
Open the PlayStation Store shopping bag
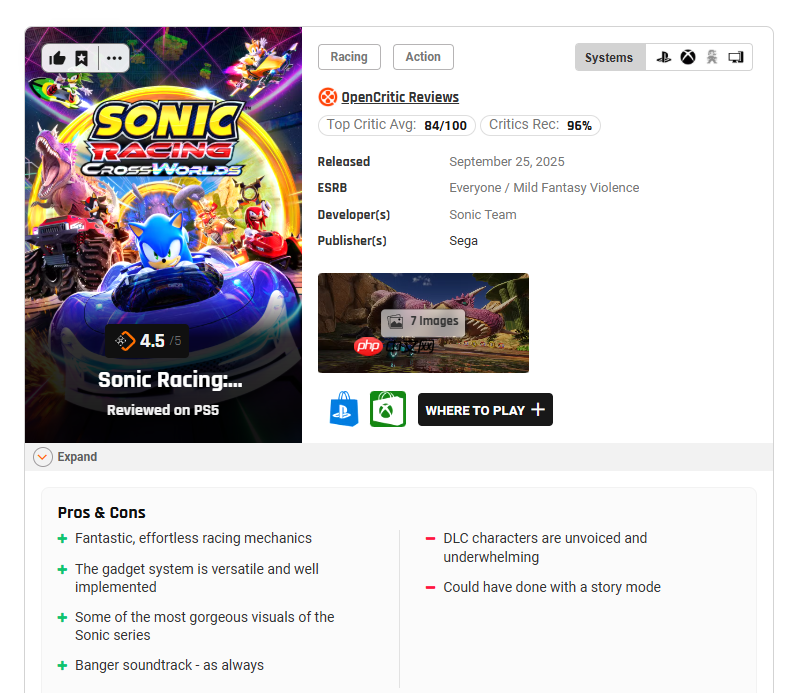coord(344,410)
